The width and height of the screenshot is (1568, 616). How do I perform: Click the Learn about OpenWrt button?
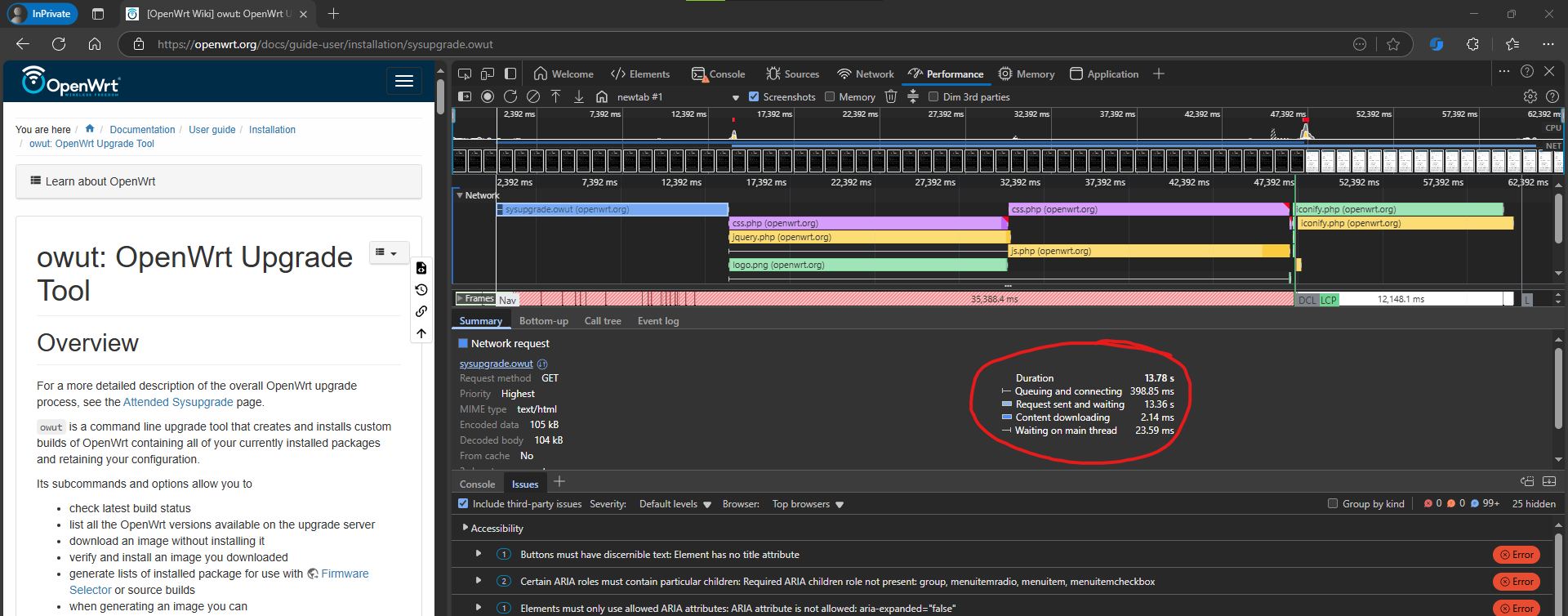tap(219, 181)
